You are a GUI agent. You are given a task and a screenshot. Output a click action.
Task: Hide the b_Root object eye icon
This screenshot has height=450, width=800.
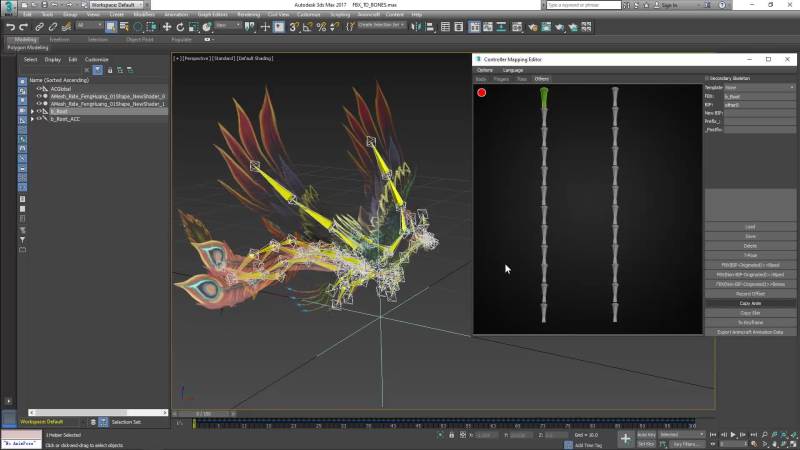pyautogui.click(x=39, y=111)
